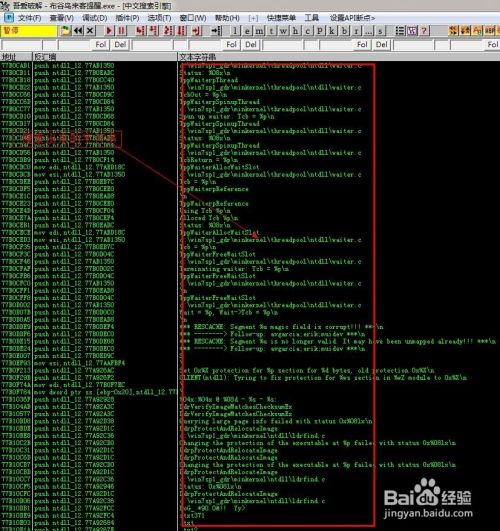Click the third Del button in the bar
The width and height of the screenshot is (500, 531).
382,45
